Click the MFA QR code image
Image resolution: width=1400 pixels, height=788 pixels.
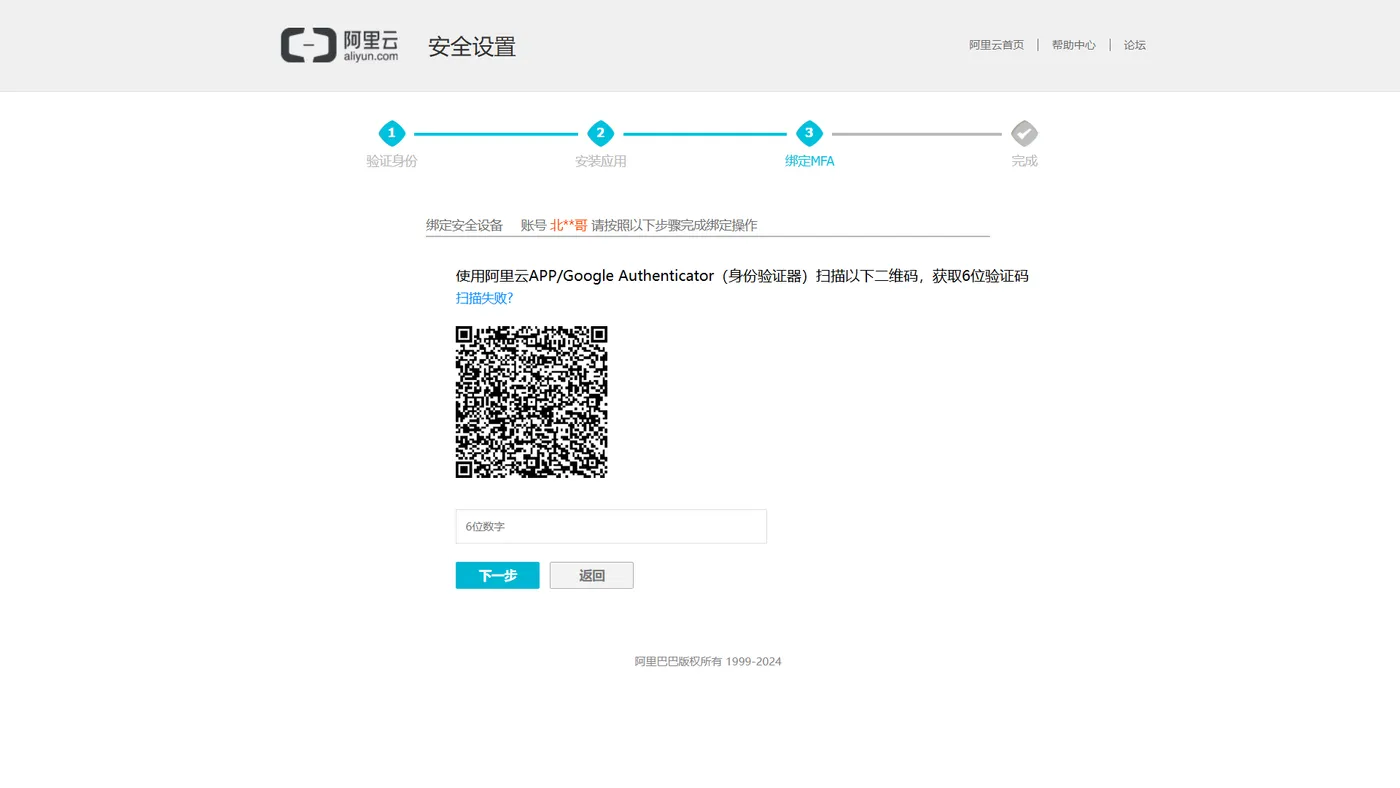532,402
